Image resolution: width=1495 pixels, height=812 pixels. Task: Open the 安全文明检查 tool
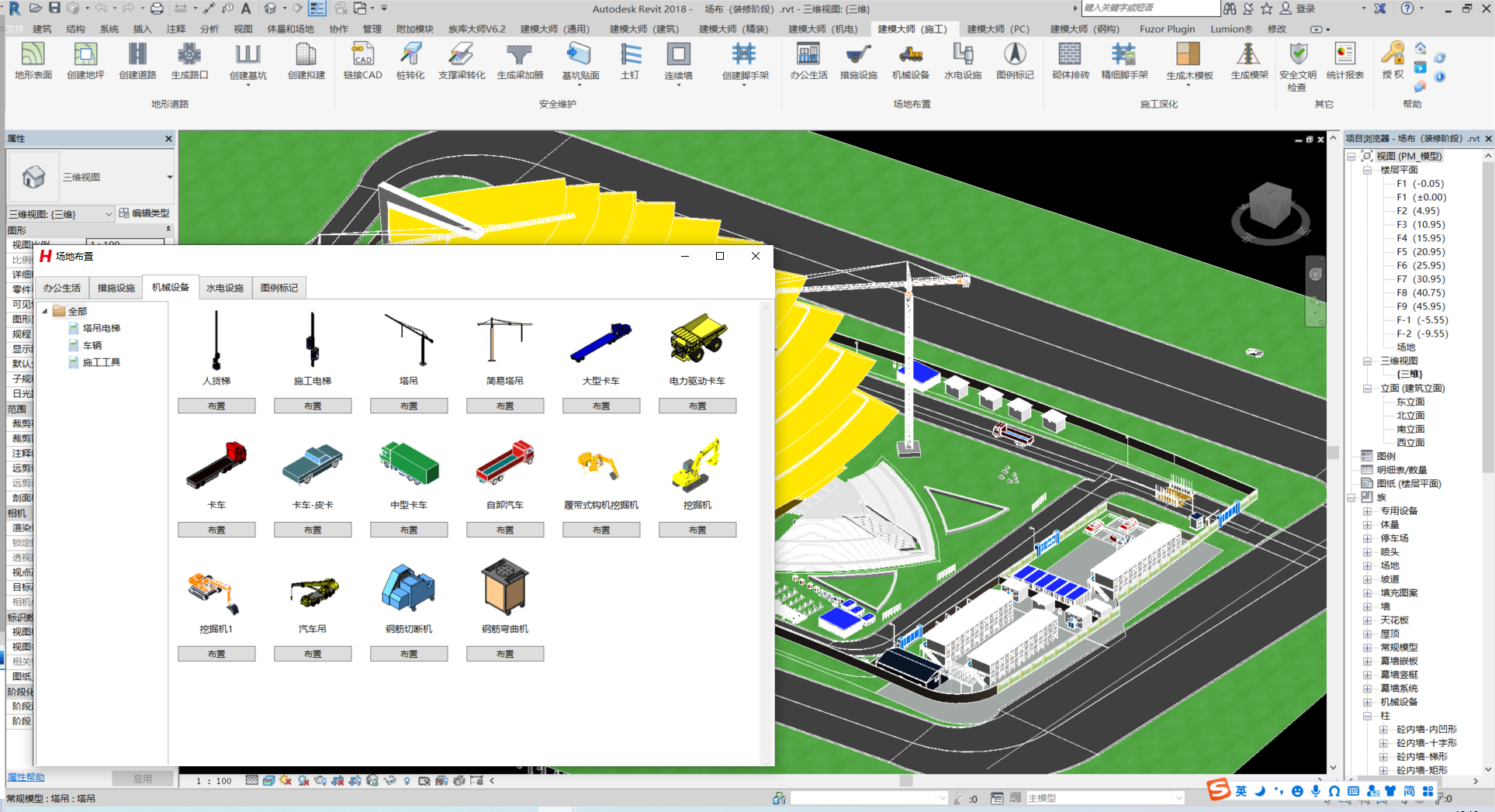pos(1298,67)
